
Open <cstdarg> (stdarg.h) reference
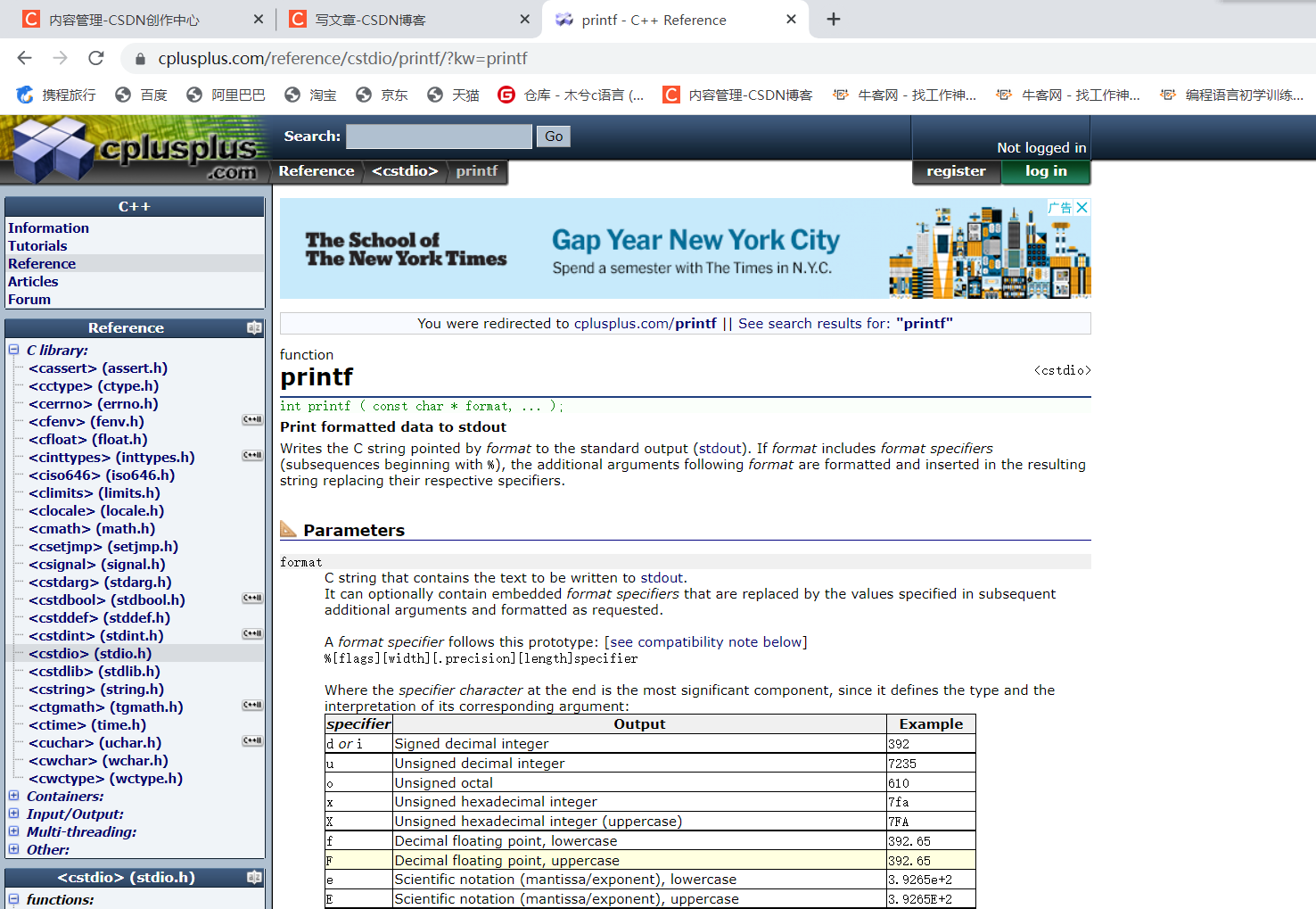click(100, 583)
